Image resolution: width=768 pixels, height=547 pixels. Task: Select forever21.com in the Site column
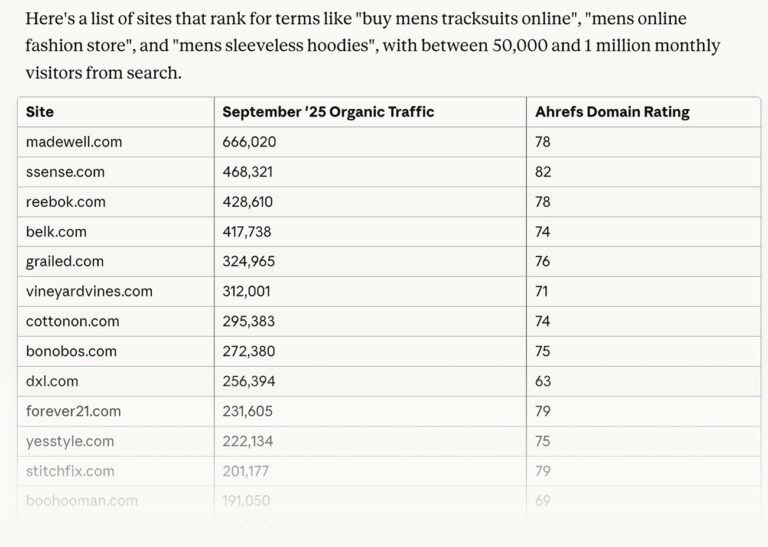pyautogui.click(x=73, y=411)
